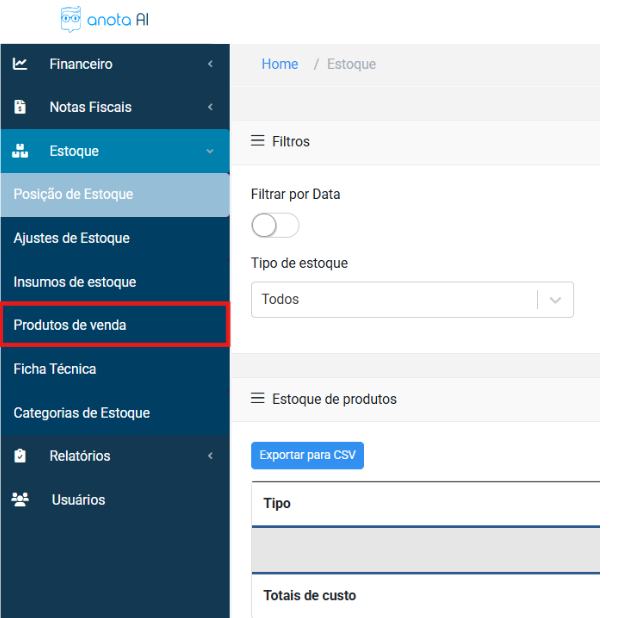Image resolution: width=625 pixels, height=618 pixels.
Task: Open Posição de Estoque submenu item
Action: (115, 195)
